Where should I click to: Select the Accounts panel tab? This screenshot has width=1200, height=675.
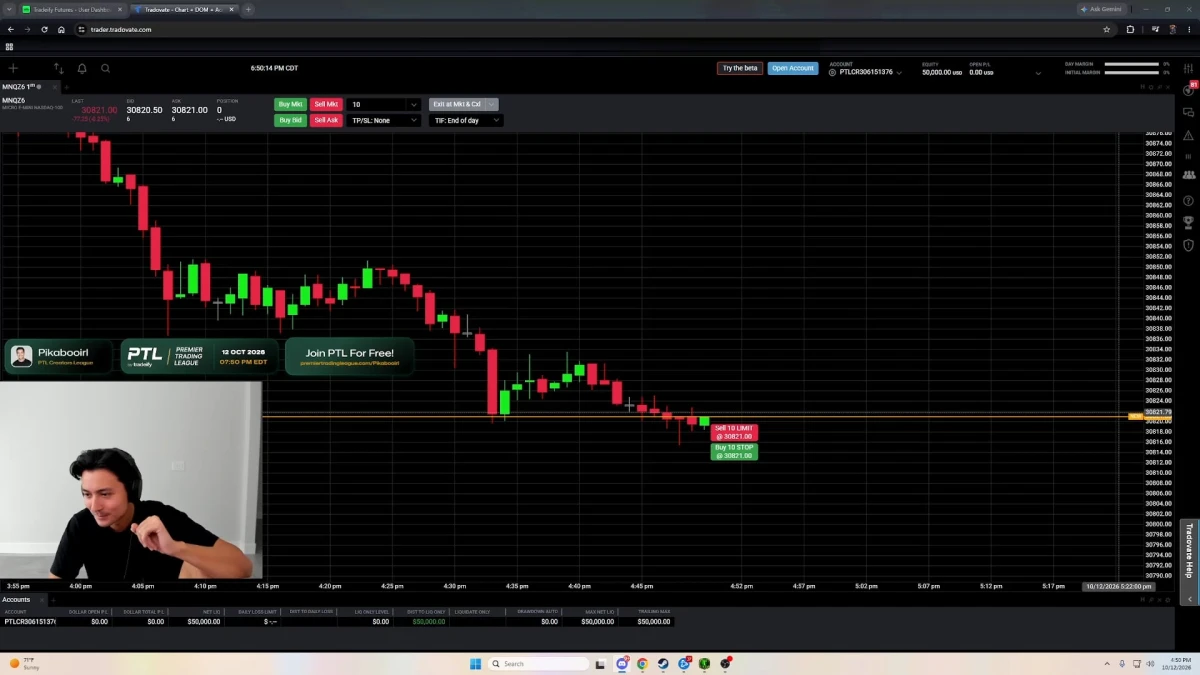point(16,599)
